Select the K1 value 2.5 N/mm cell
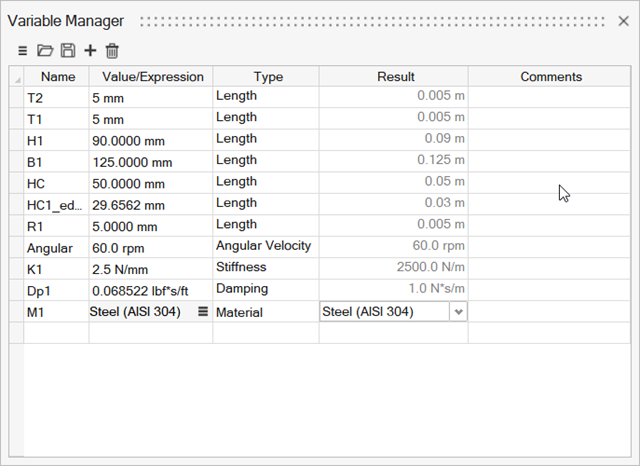This screenshot has height=466, width=640. pyautogui.click(x=151, y=269)
